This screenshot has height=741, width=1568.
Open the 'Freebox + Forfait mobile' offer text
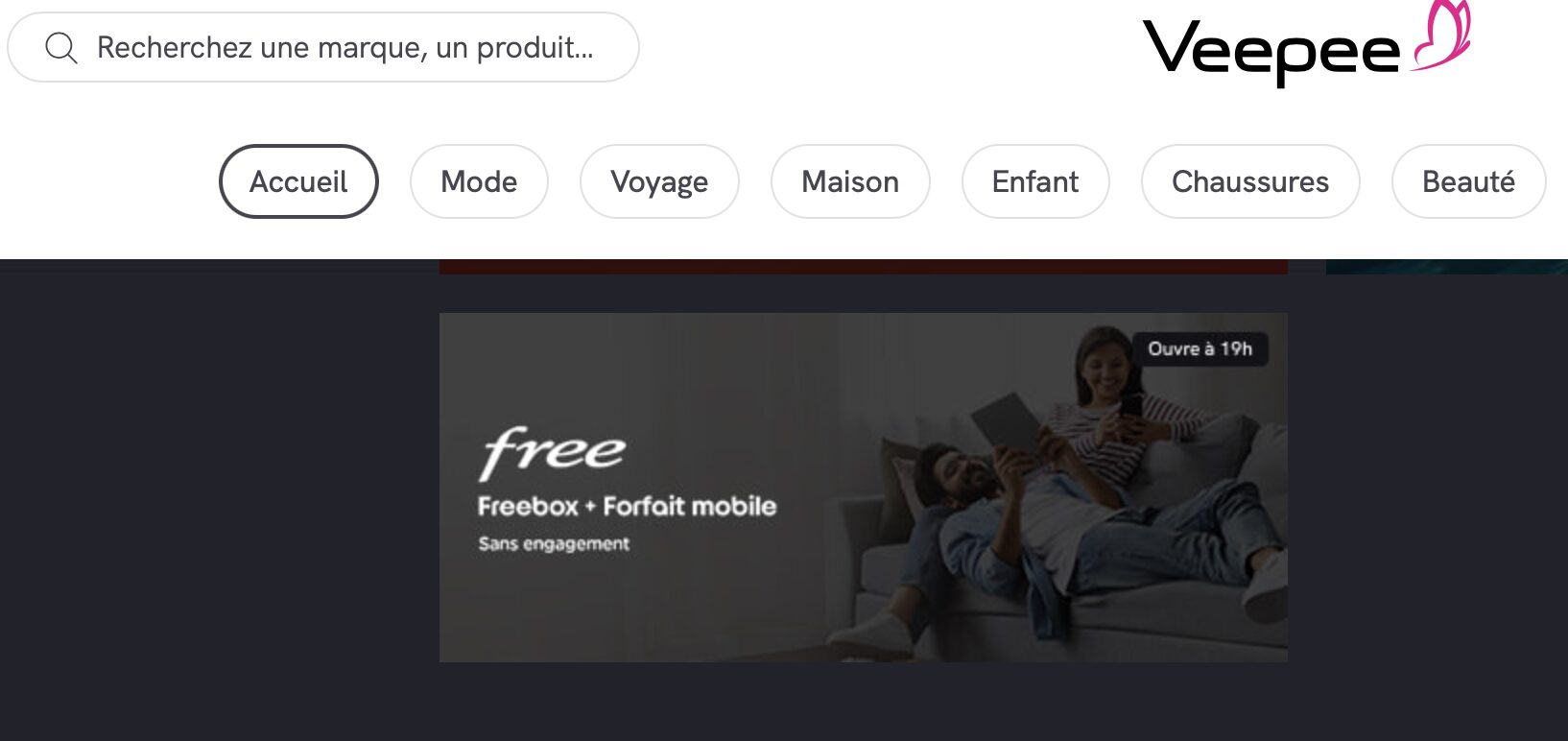pyautogui.click(x=628, y=506)
